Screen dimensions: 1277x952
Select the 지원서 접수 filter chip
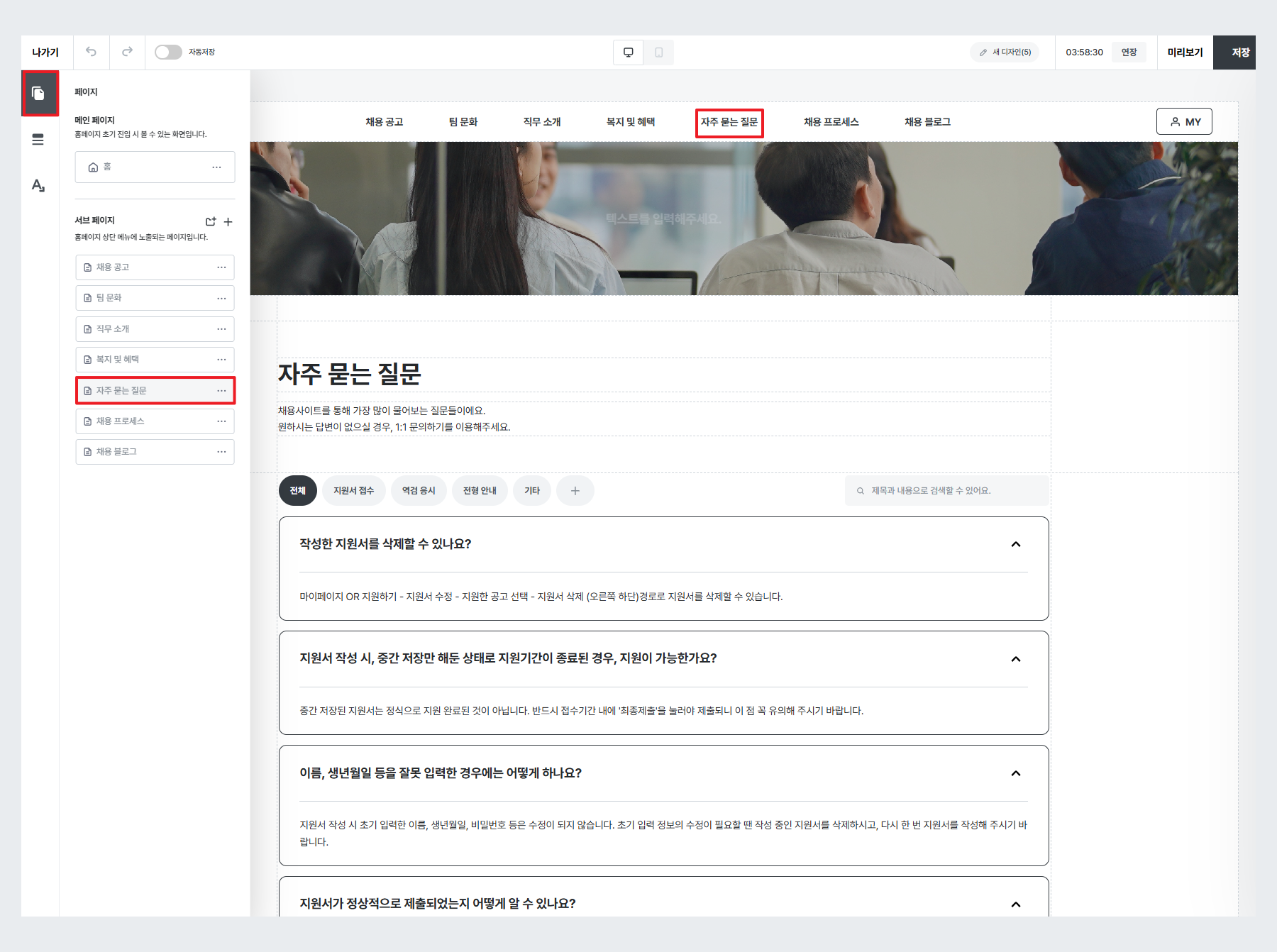[353, 490]
